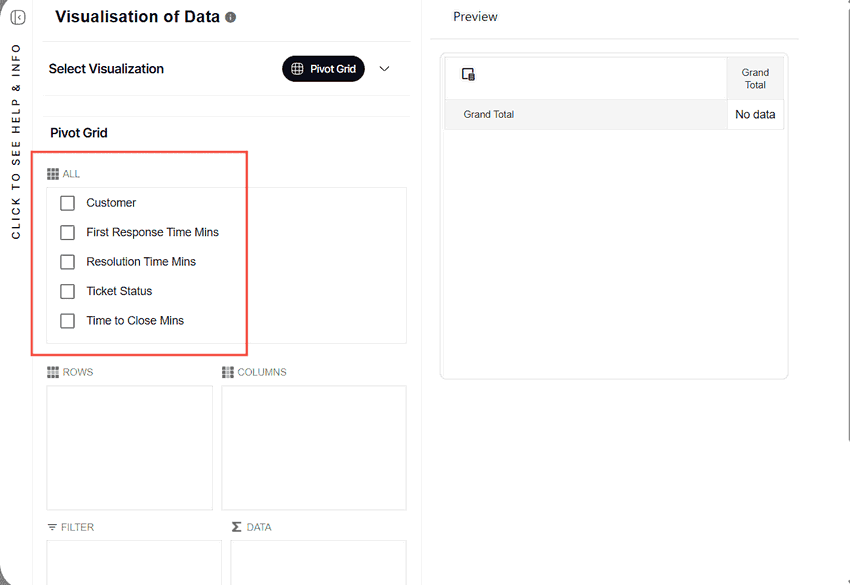
Task: Click the info icon beside Visualisation of Data
Action: pos(230,17)
